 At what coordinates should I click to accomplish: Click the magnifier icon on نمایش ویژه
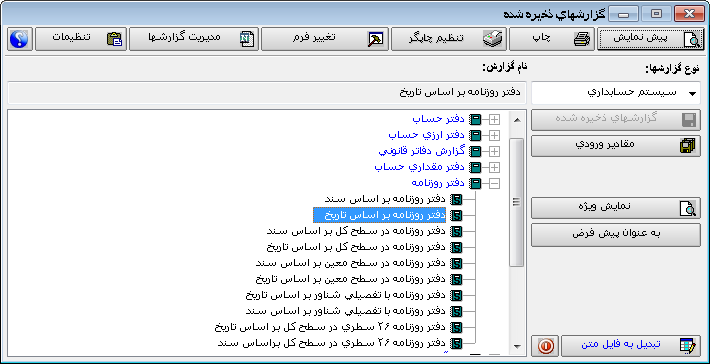(687, 208)
